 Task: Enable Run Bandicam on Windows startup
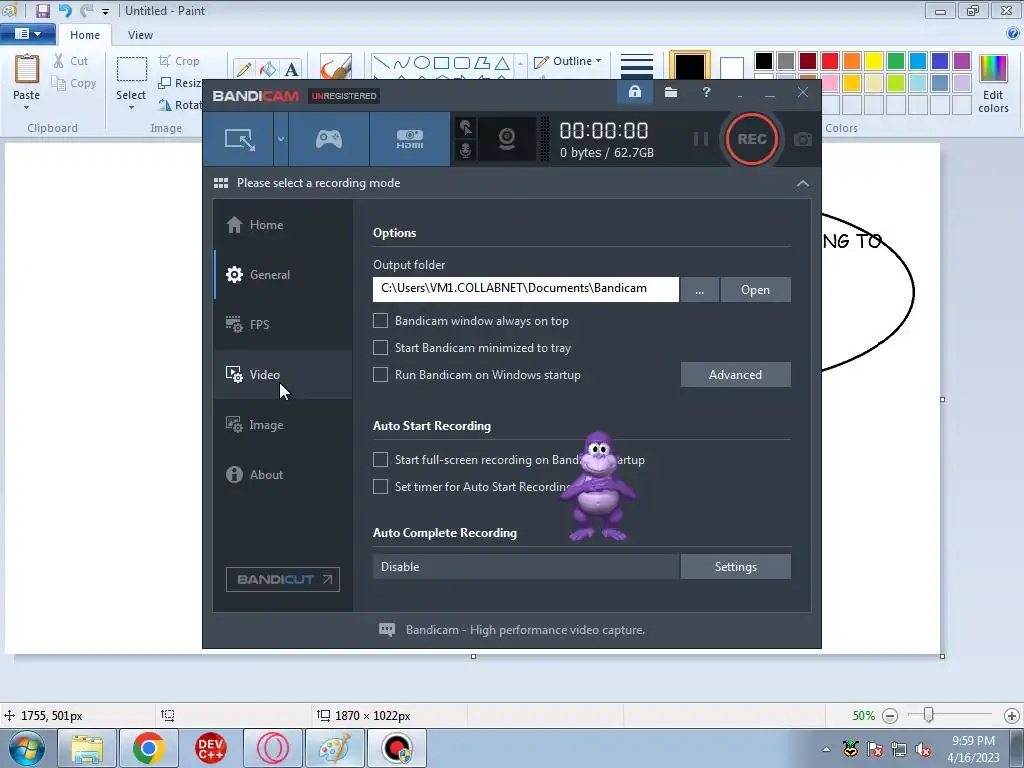(x=380, y=374)
